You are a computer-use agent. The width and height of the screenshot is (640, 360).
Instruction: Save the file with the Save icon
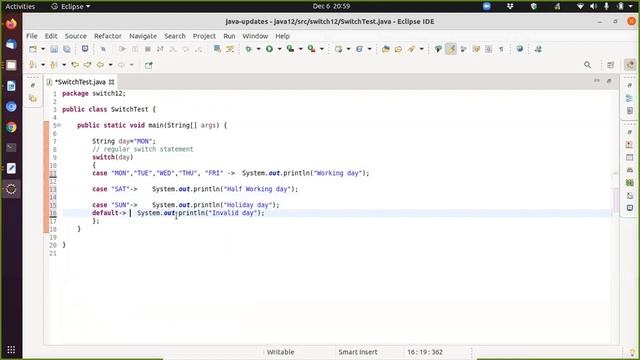tap(54, 49)
